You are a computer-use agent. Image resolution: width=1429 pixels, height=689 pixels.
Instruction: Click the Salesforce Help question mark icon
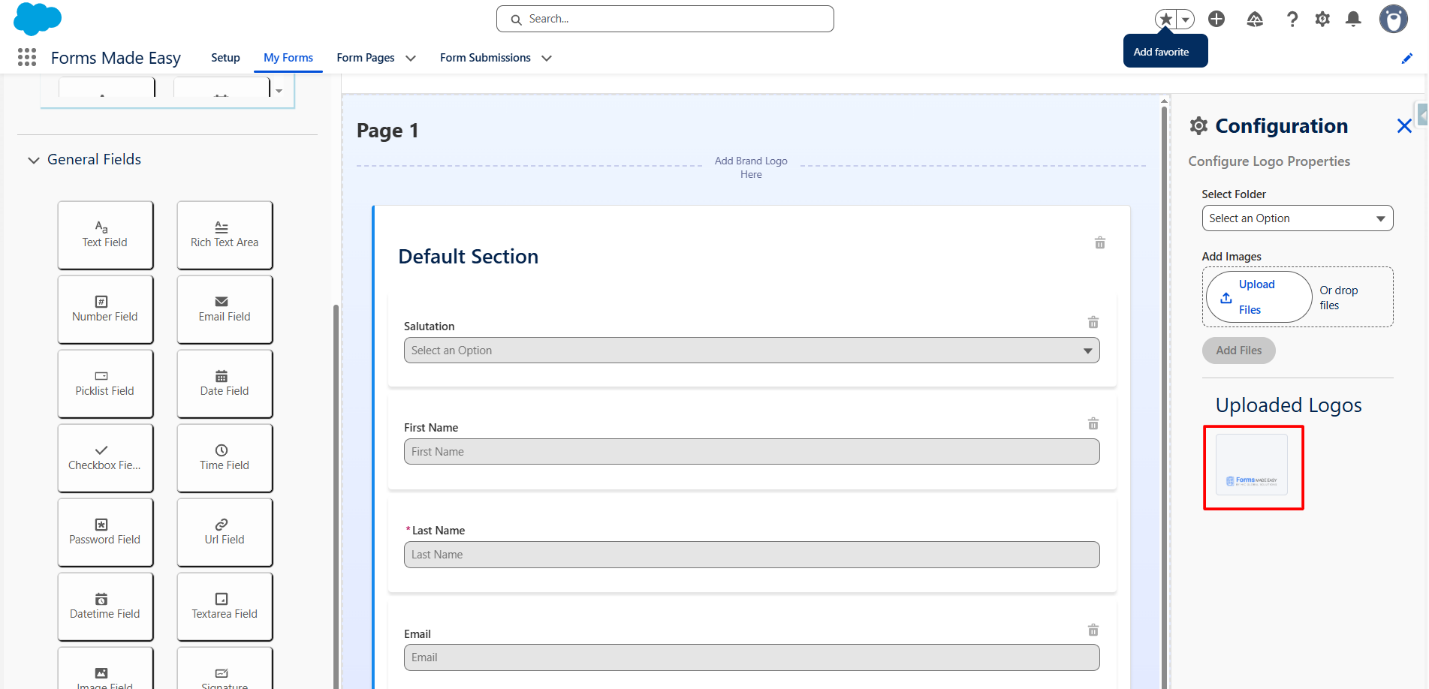click(x=1292, y=19)
